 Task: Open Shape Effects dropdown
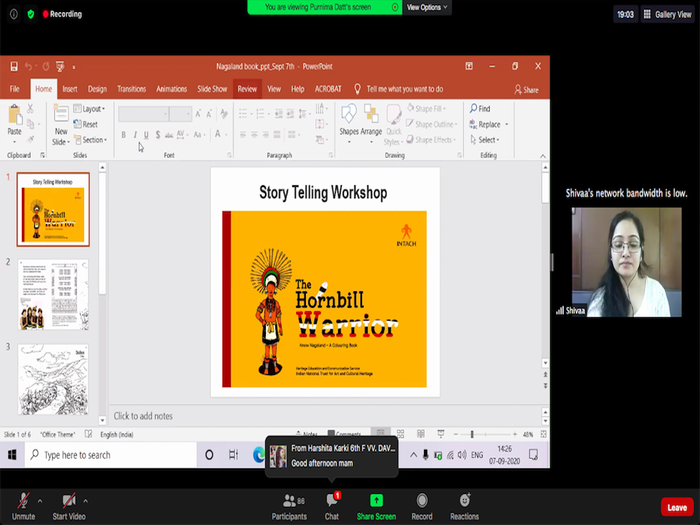coord(431,140)
